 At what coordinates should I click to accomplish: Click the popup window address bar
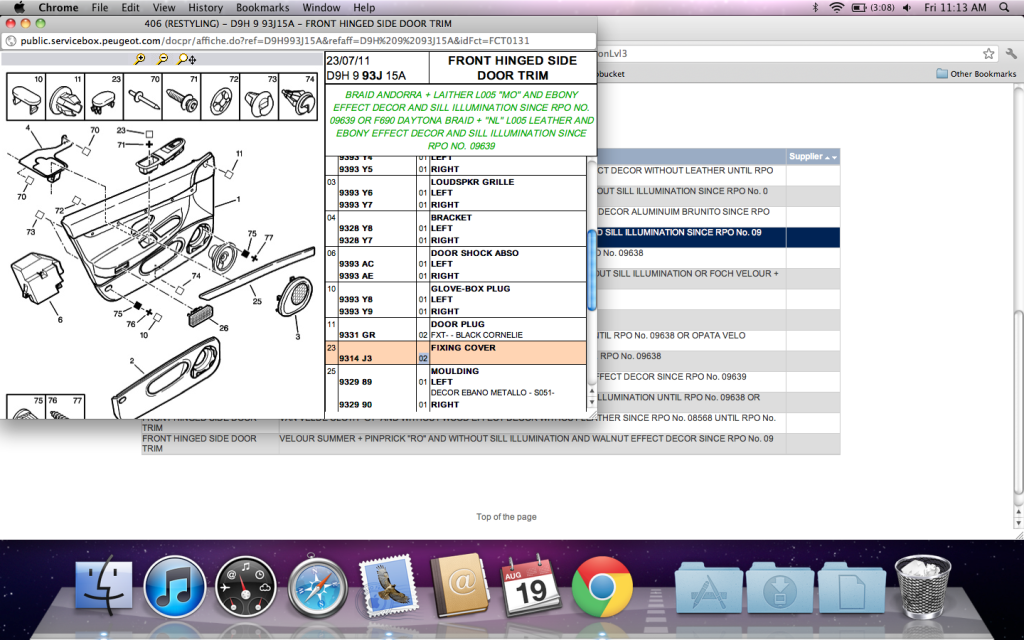click(299, 40)
